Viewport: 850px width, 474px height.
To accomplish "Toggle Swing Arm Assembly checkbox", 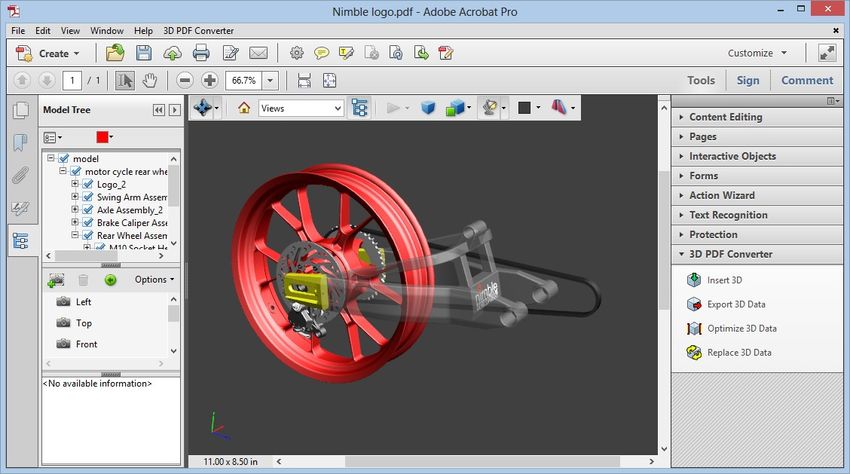I will 88,197.
